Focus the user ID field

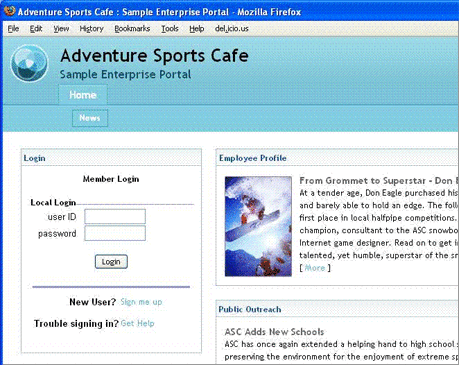point(115,217)
